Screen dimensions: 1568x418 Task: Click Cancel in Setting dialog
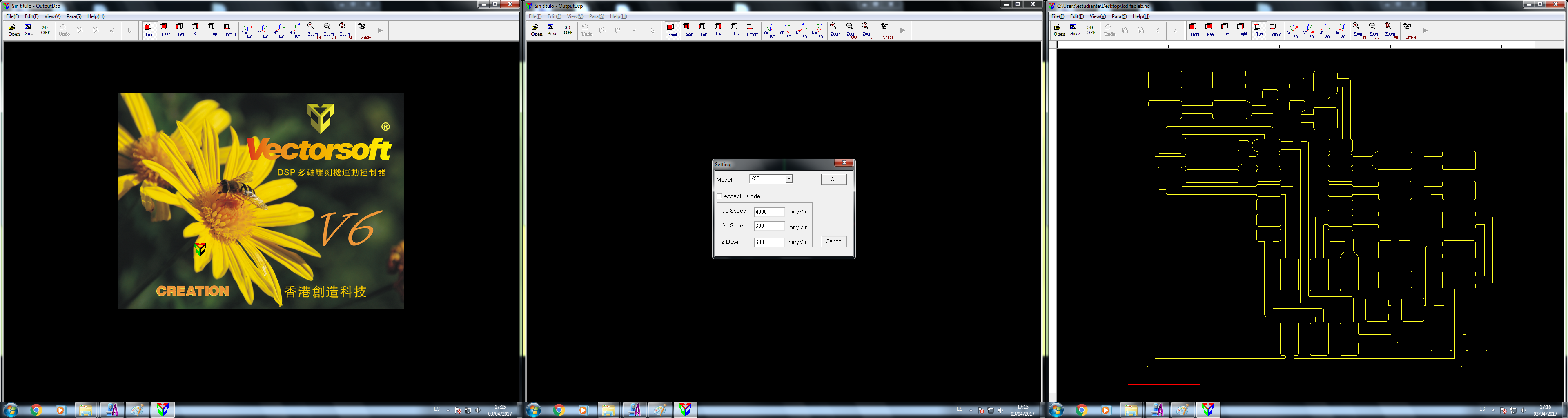click(x=833, y=242)
